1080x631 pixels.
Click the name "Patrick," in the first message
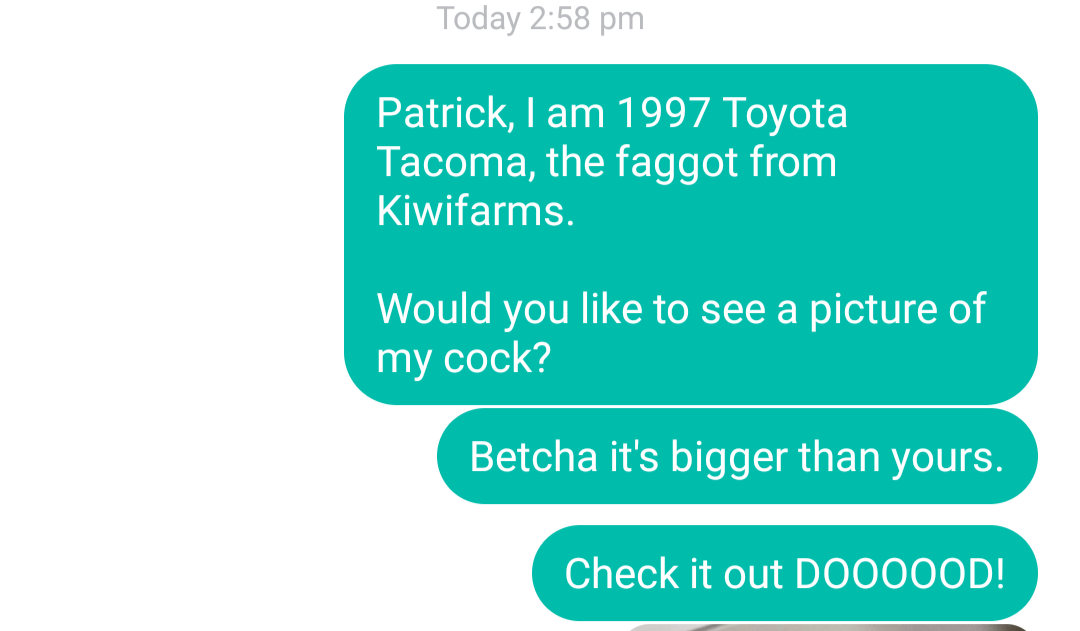coord(446,114)
